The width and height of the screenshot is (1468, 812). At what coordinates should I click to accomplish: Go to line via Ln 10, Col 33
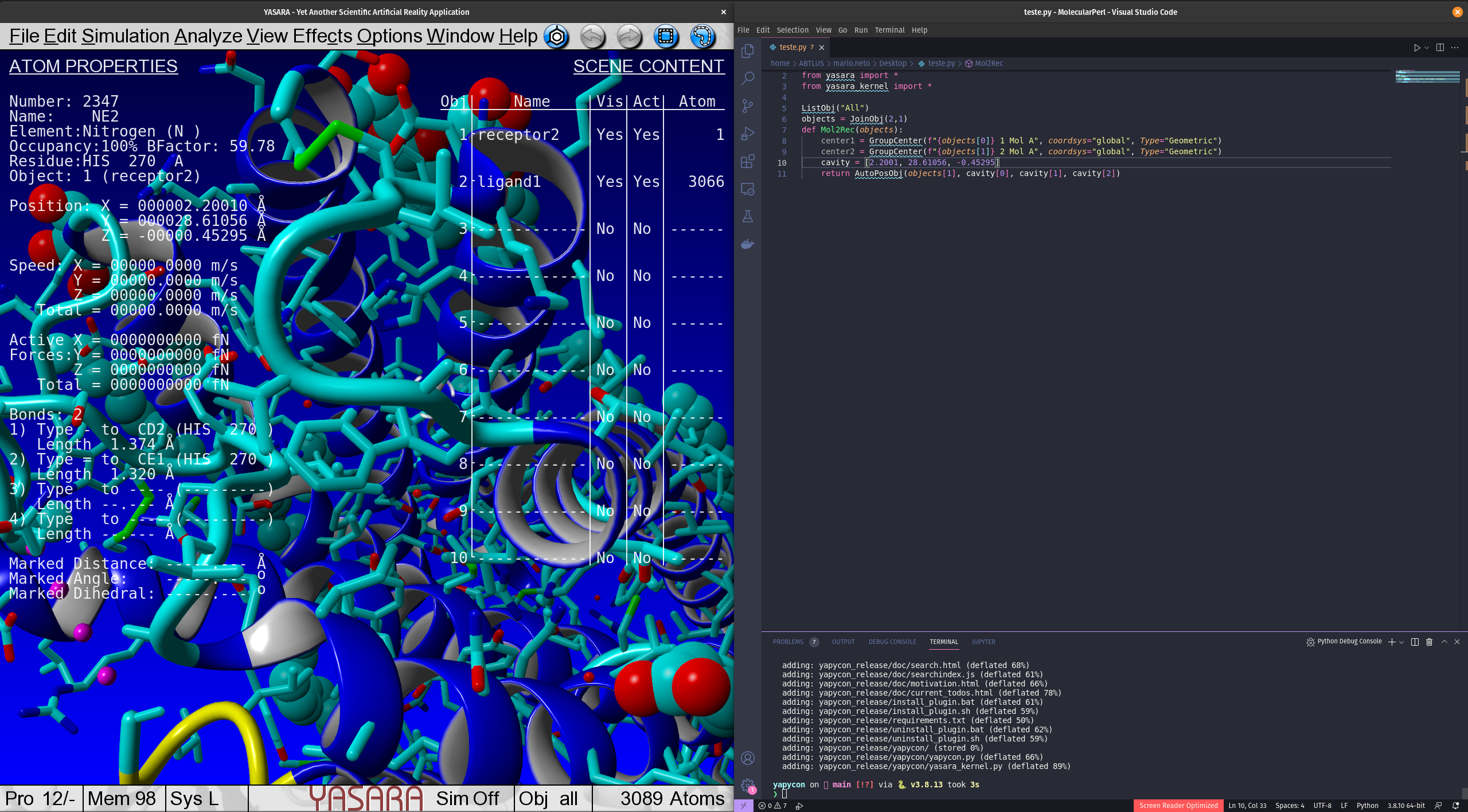point(1247,806)
